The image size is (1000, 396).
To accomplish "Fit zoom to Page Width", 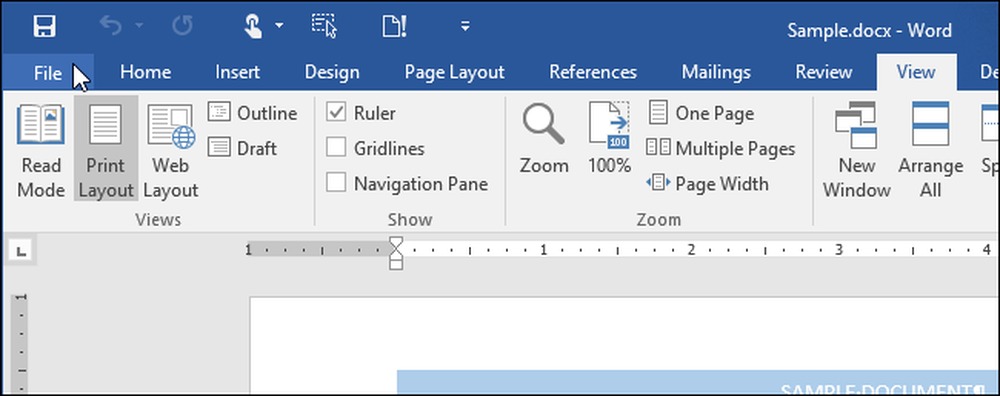I will click(x=708, y=184).
